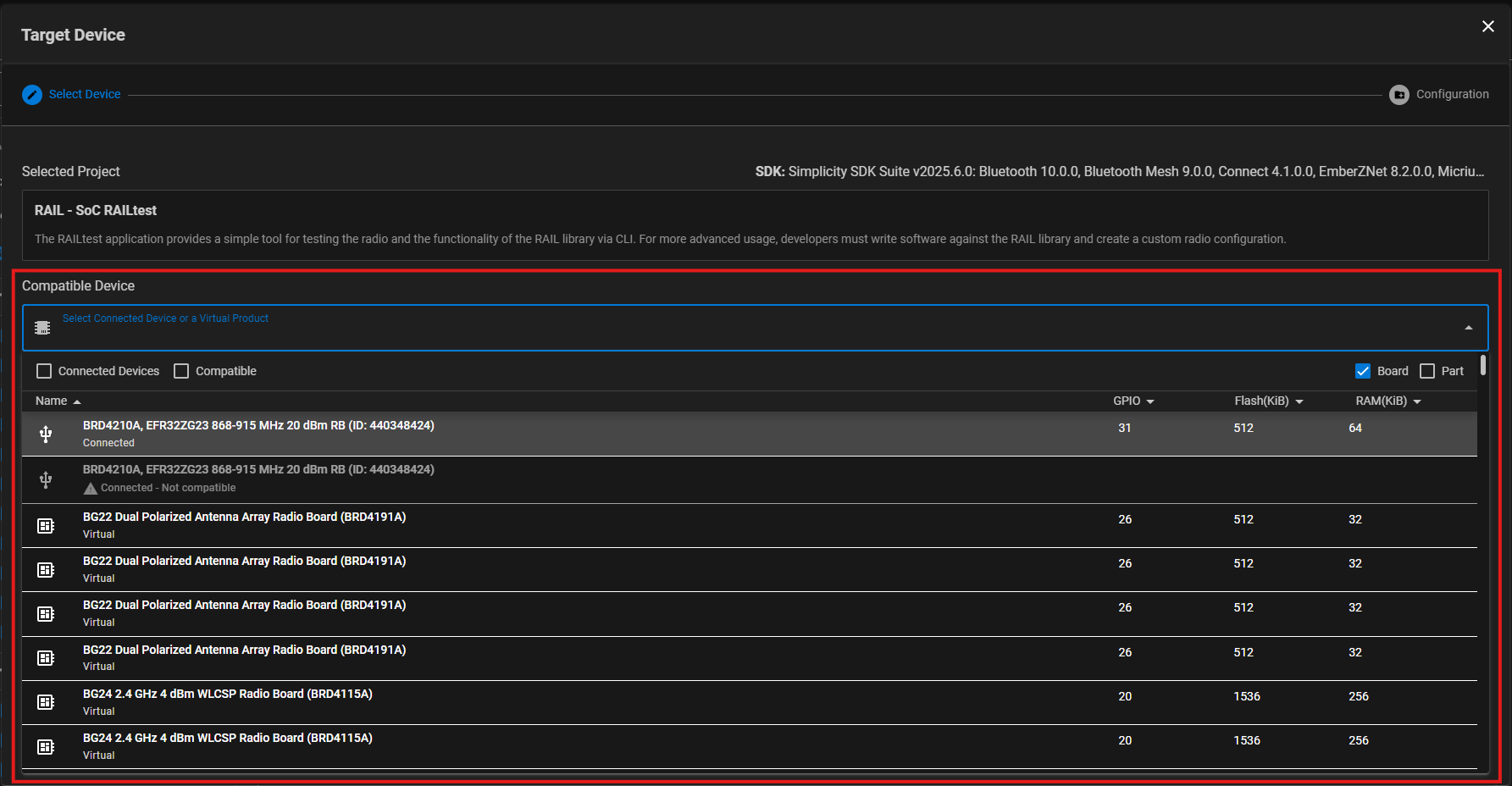This screenshot has width=1512, height=786.
Task: Click the device selector icon in search field
Action: coord(42,327)
